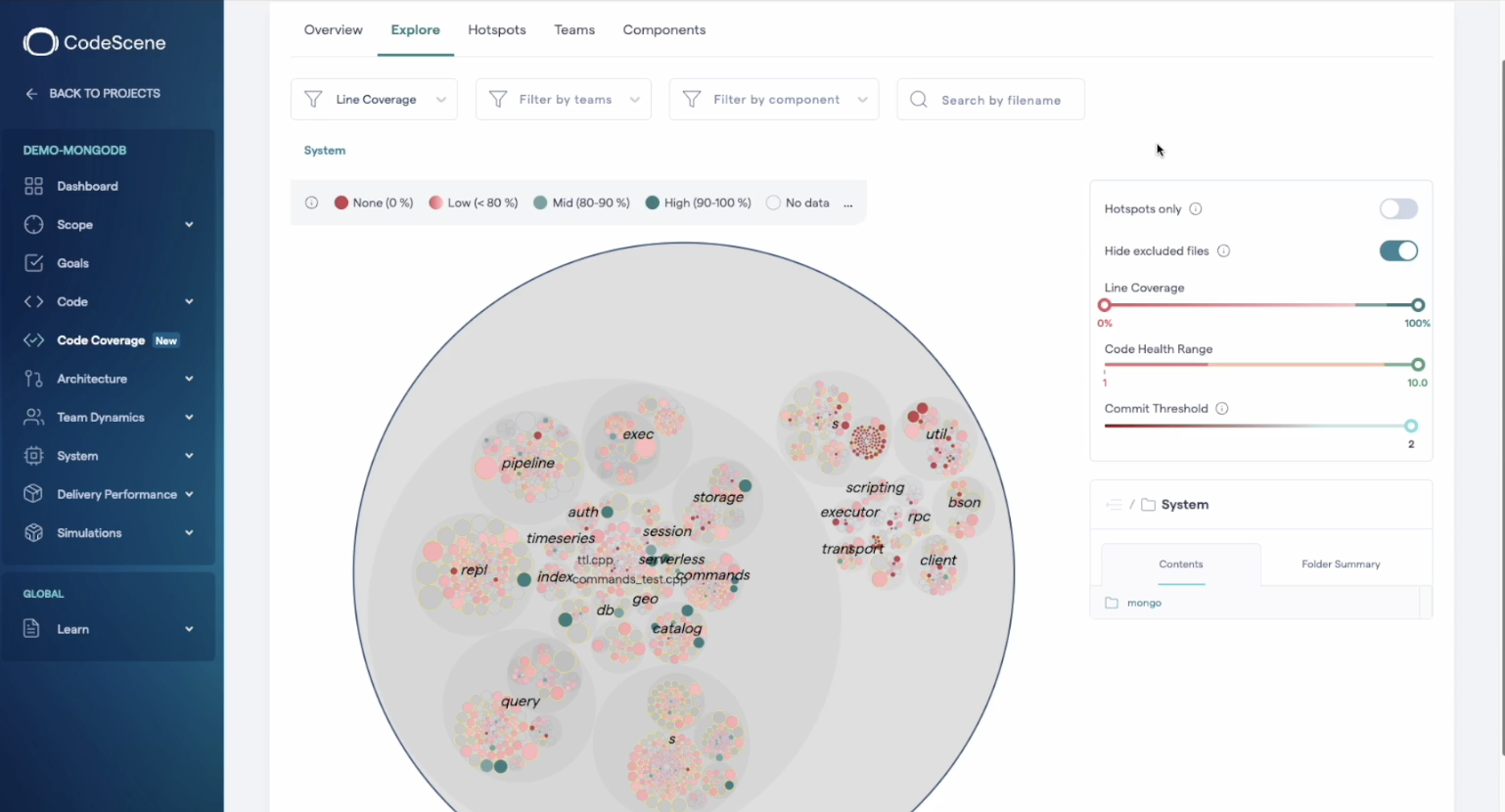Click the tree list icon before System folder

point(1114,505)
